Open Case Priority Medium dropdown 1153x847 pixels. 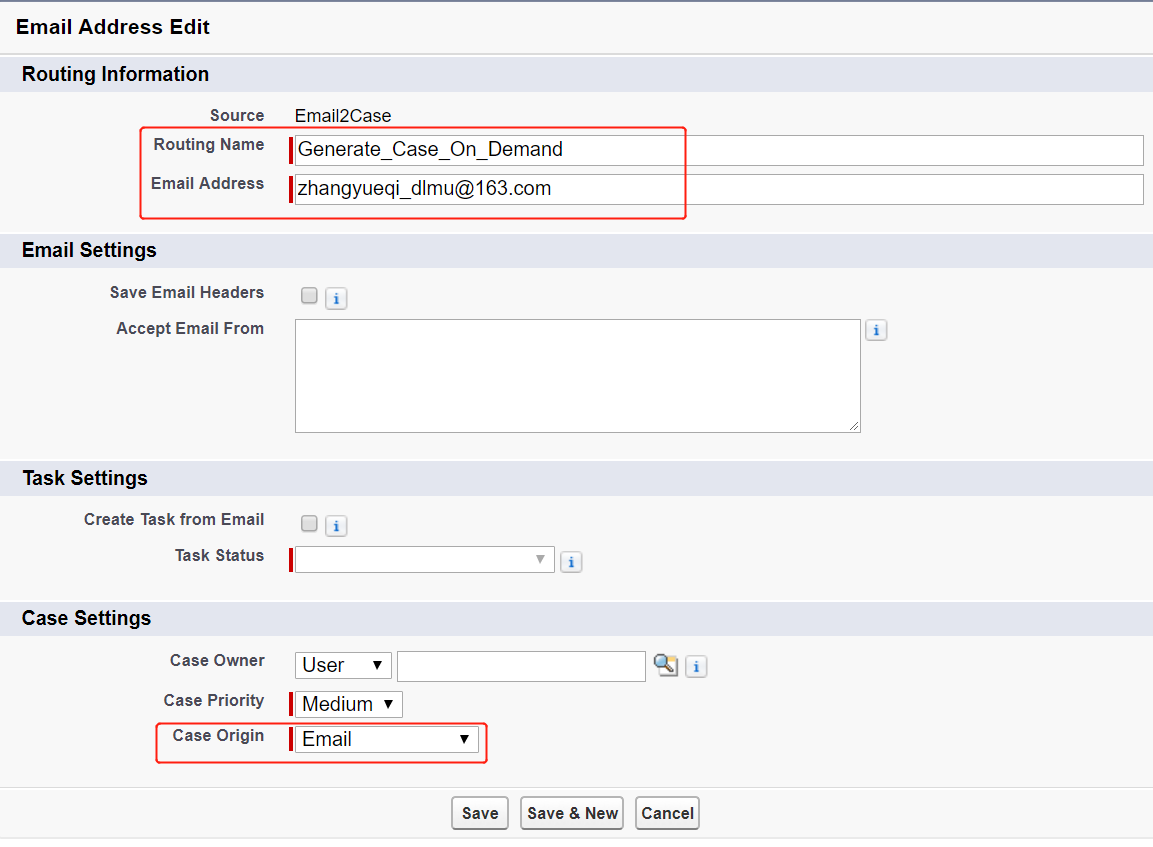(x=348, y=704)
